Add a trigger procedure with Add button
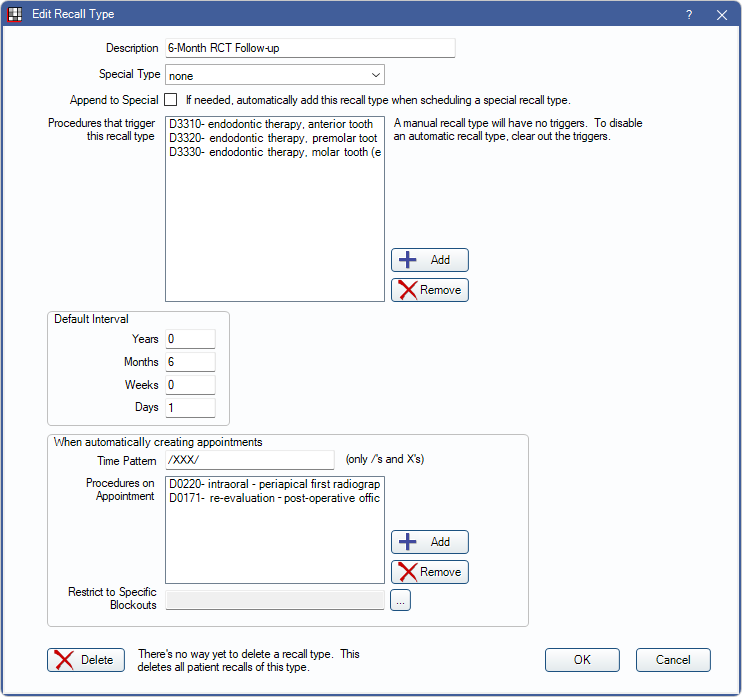The image size is (742, 697). pyautogui.click(x=429, y=260)
